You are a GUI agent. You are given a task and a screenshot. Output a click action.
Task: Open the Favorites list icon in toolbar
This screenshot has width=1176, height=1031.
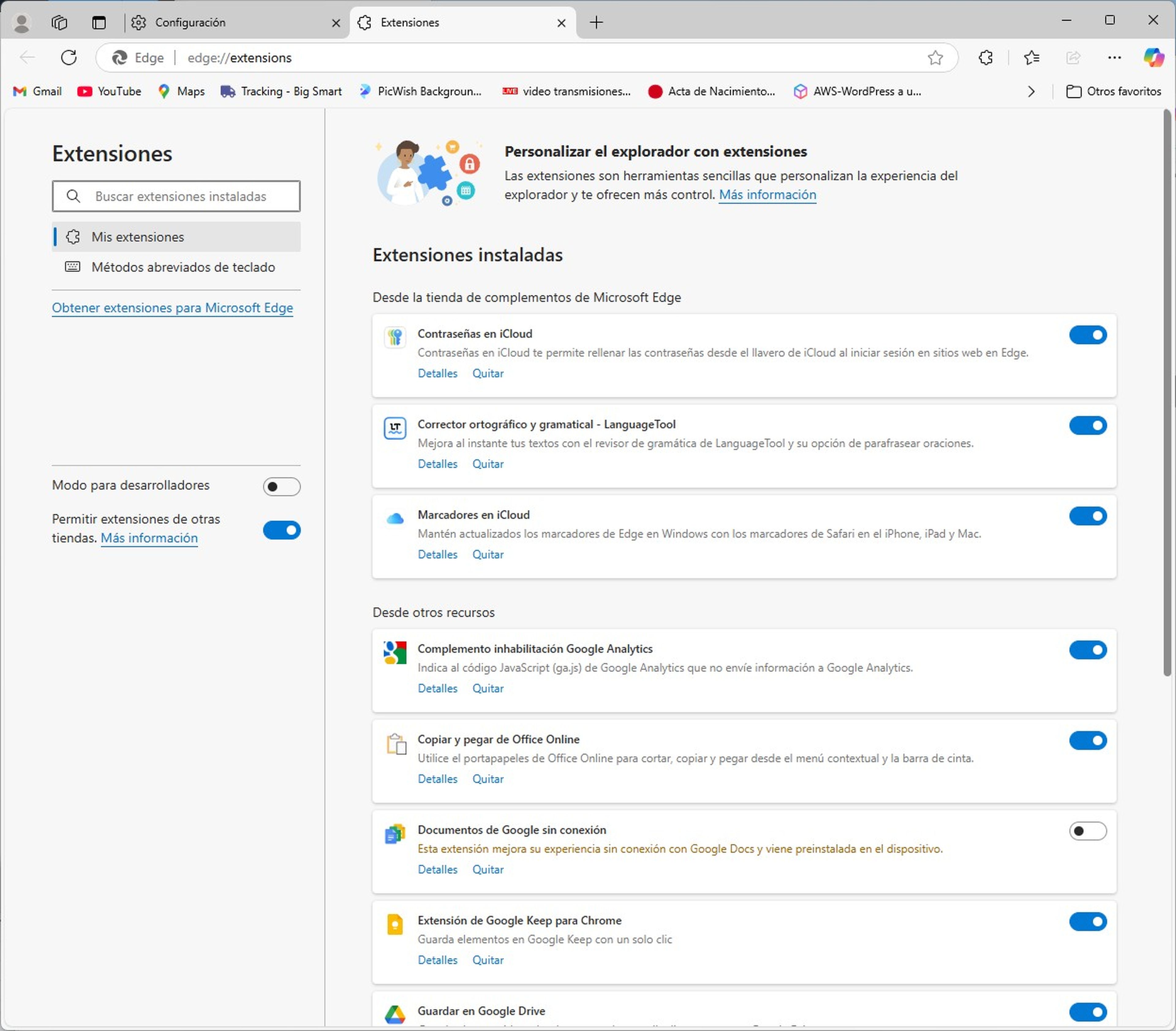pyautogui.click(x=1031, y=58)
